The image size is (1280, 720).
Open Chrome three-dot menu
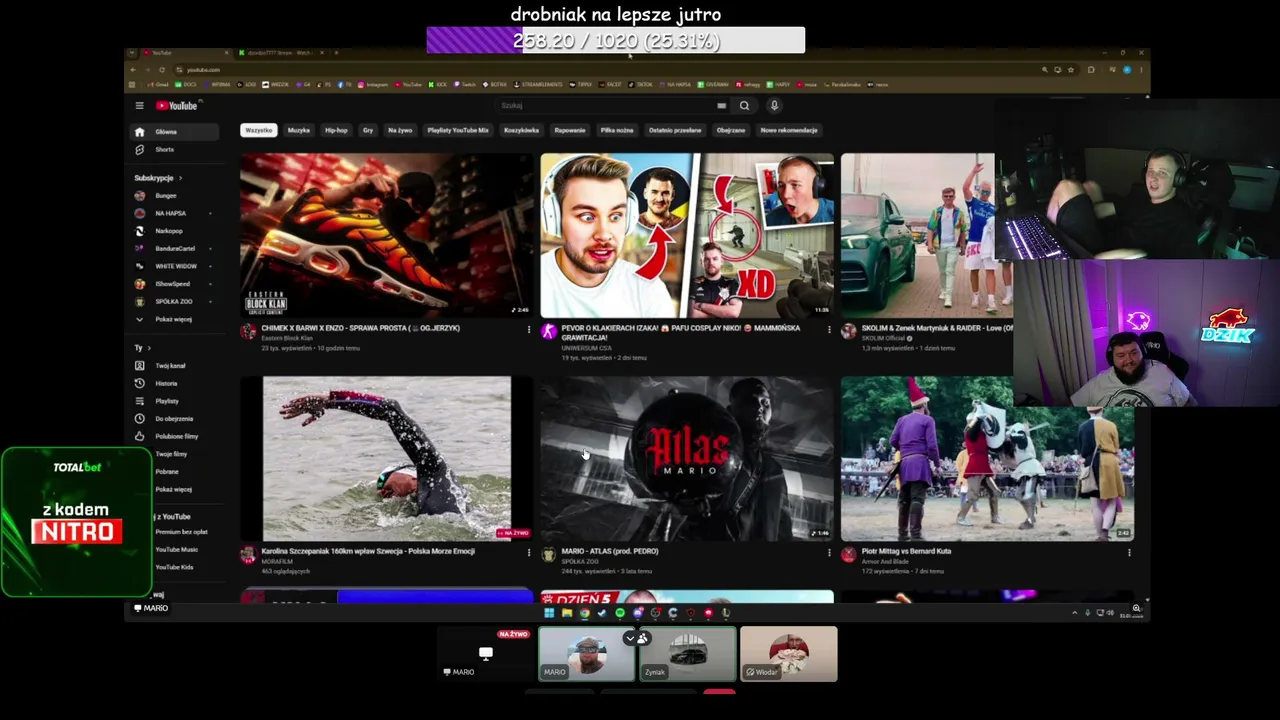click(x=1141, y=69)
